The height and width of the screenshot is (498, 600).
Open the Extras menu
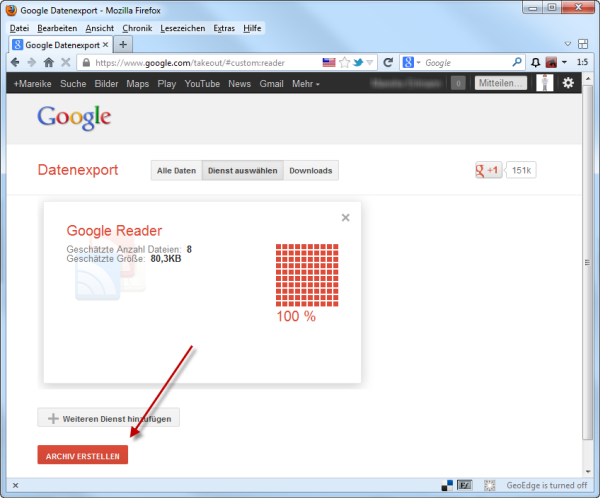pos(224,28)
